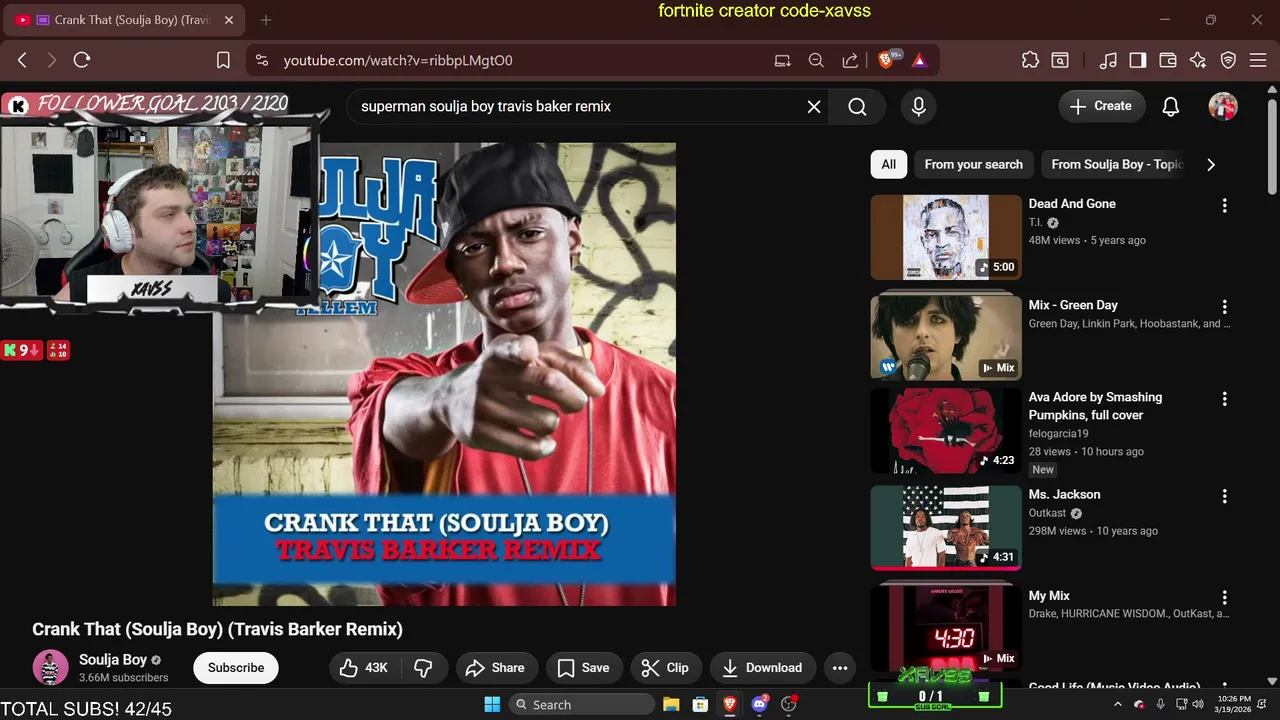Open Leo AI assistant icon

click(x=1198, y=60)
